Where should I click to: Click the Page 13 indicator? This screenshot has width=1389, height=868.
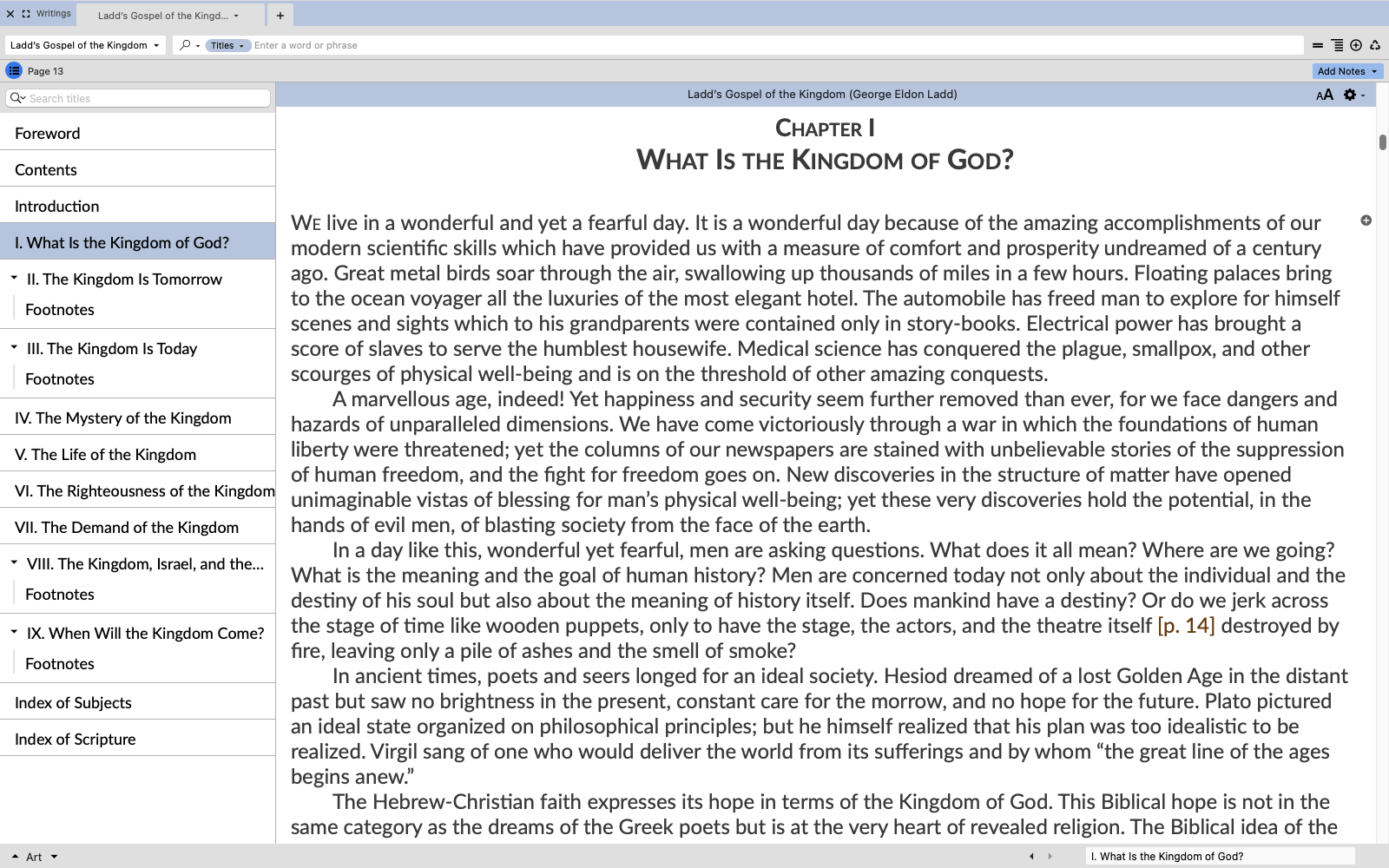(x=45, y=71)
